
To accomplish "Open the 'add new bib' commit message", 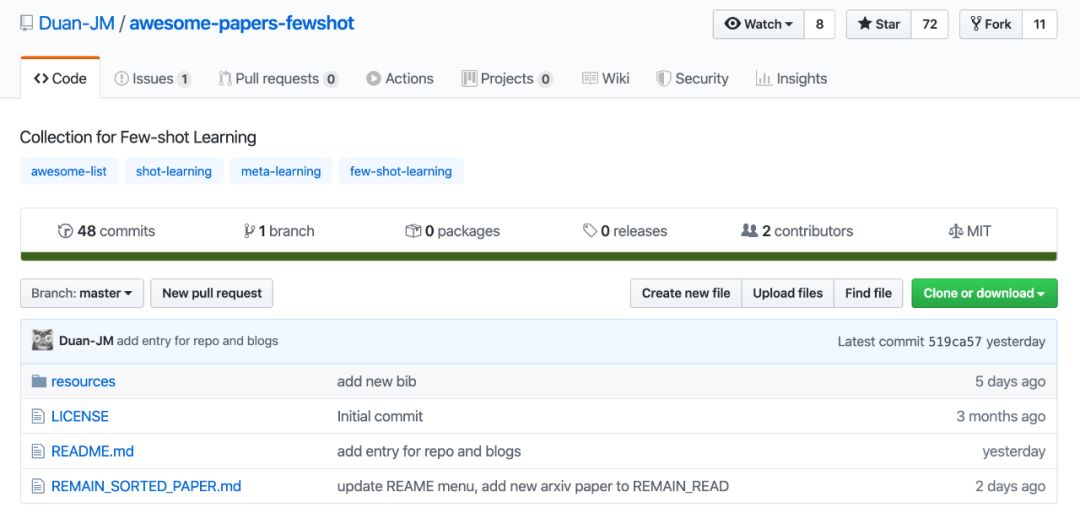I will 377,381.
